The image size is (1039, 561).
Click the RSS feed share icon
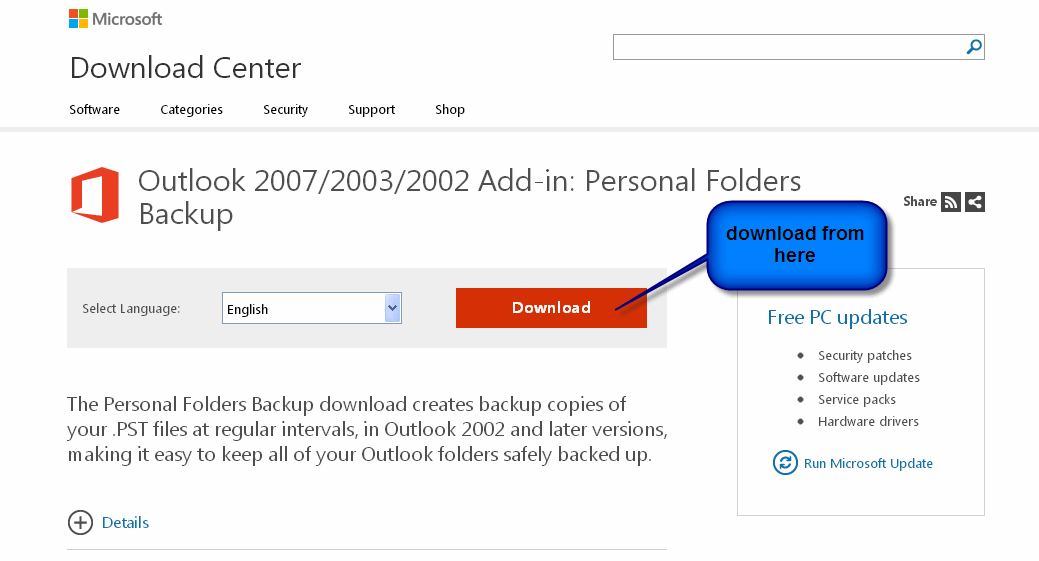coord(951,202)
